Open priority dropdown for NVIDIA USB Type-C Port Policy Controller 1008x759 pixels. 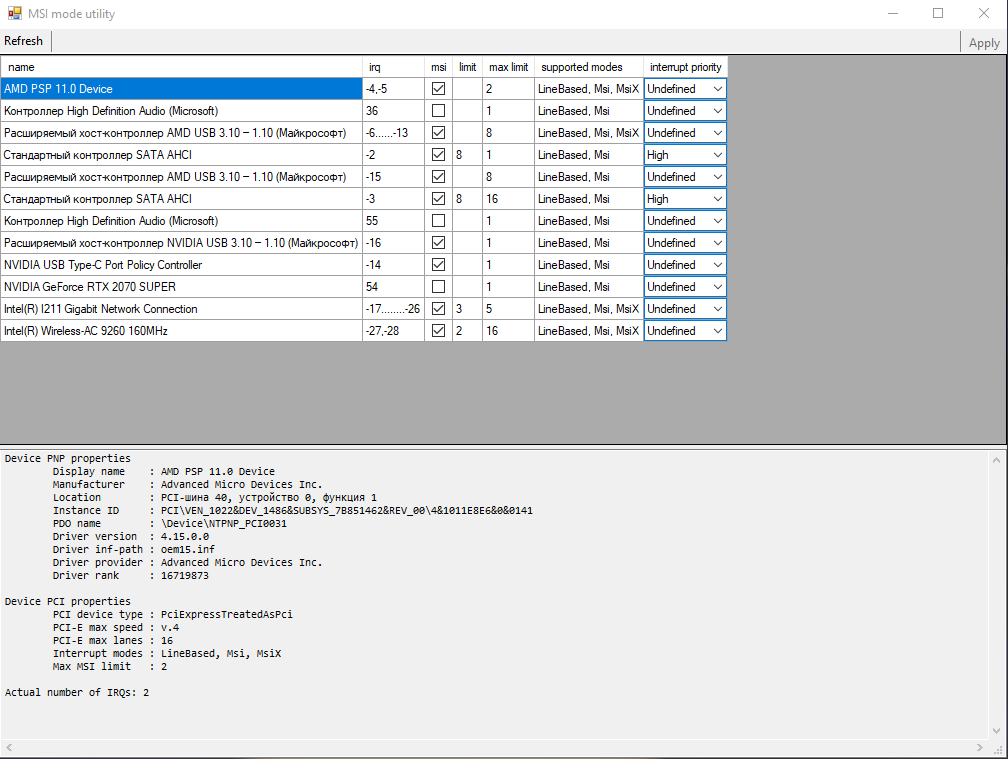685,265
